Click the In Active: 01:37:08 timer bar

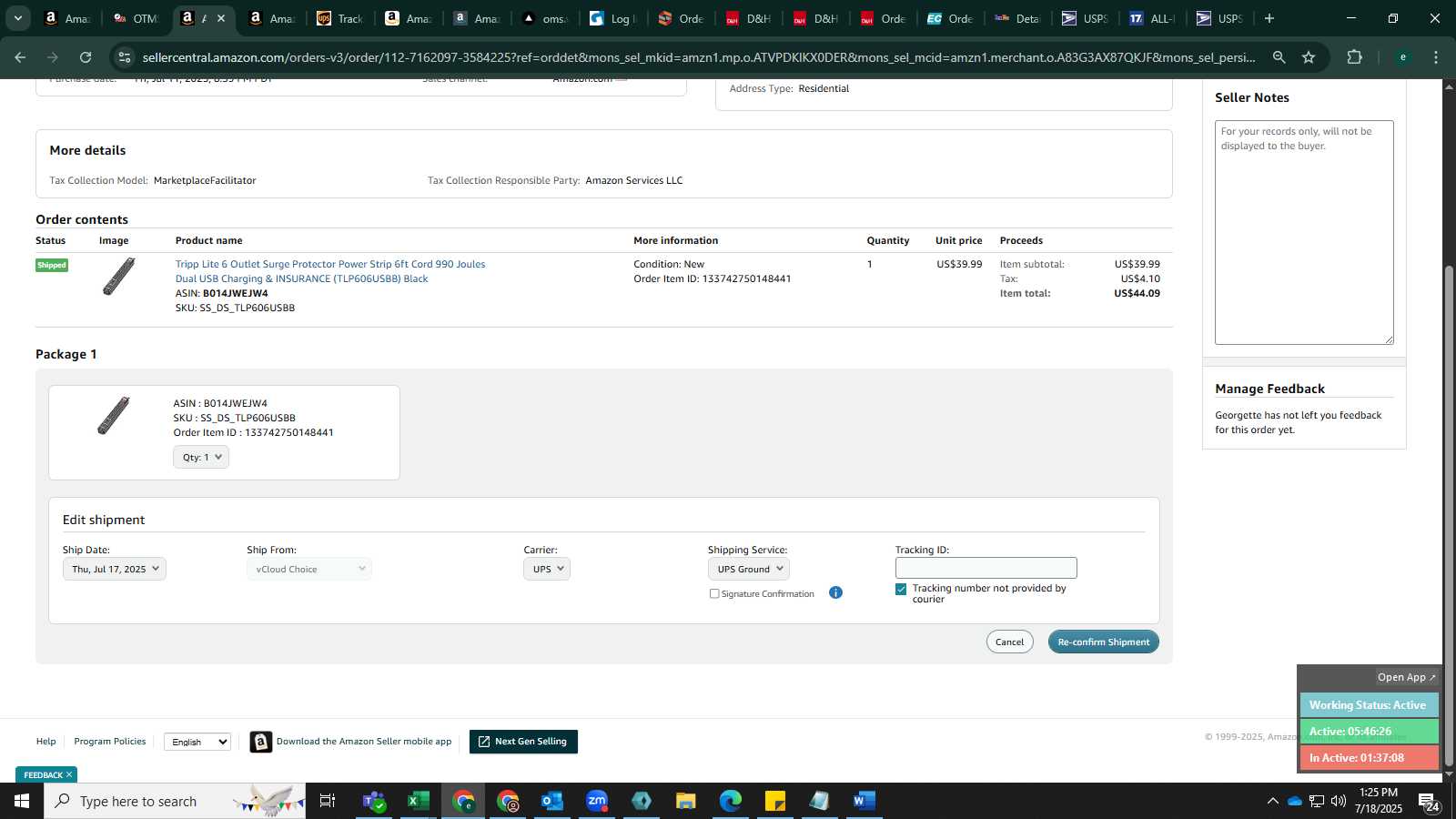[1369, 757]
